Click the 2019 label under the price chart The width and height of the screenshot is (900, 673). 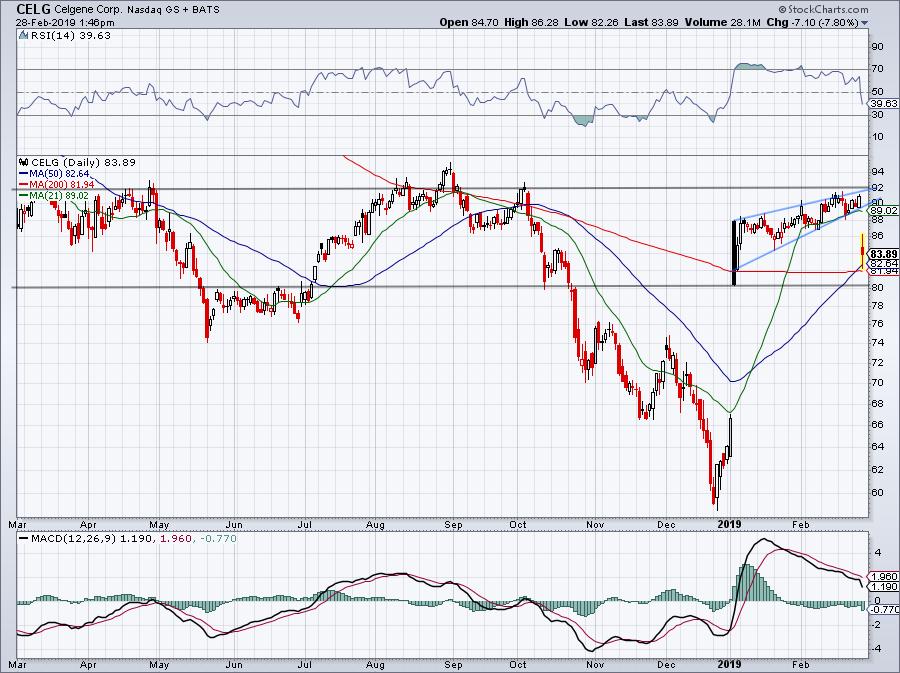pos(730,524)
